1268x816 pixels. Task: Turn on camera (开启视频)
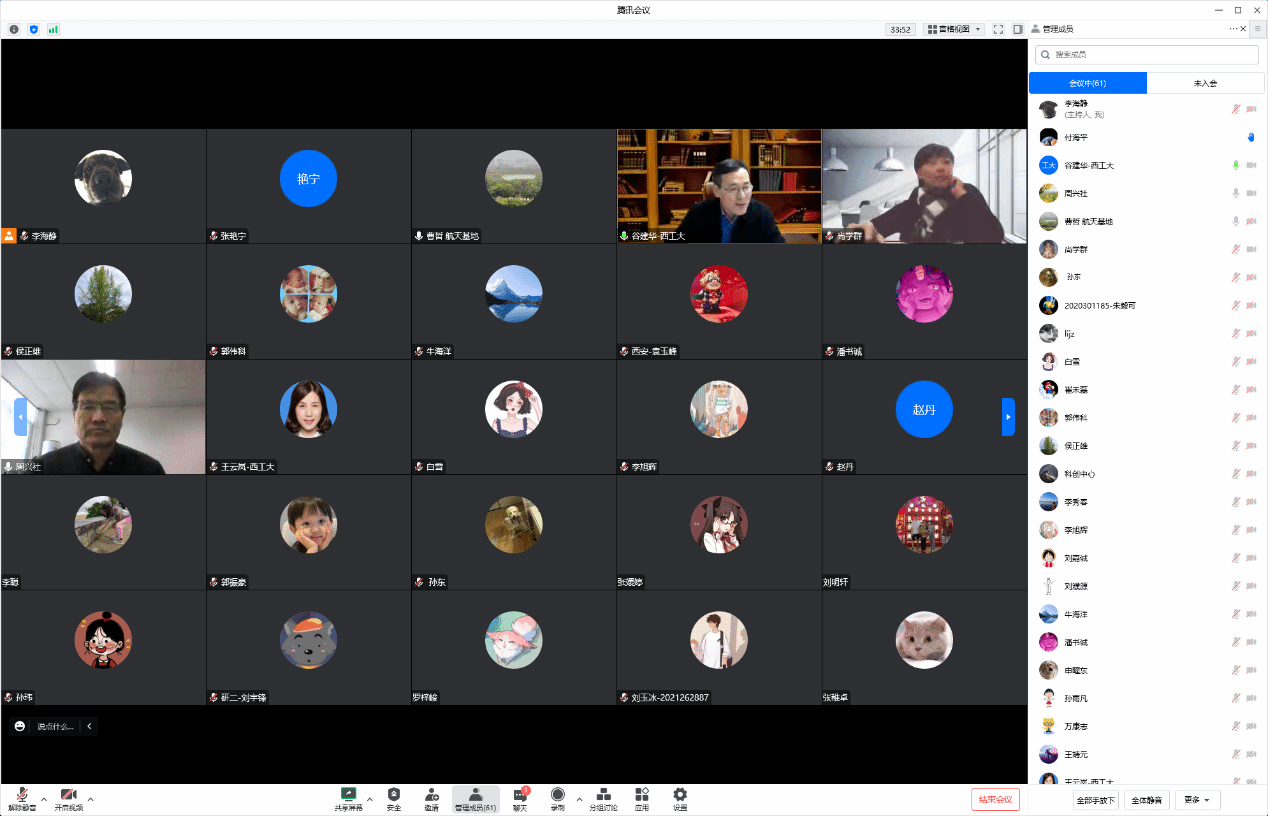pyautogui.click(x=68, y=798)
